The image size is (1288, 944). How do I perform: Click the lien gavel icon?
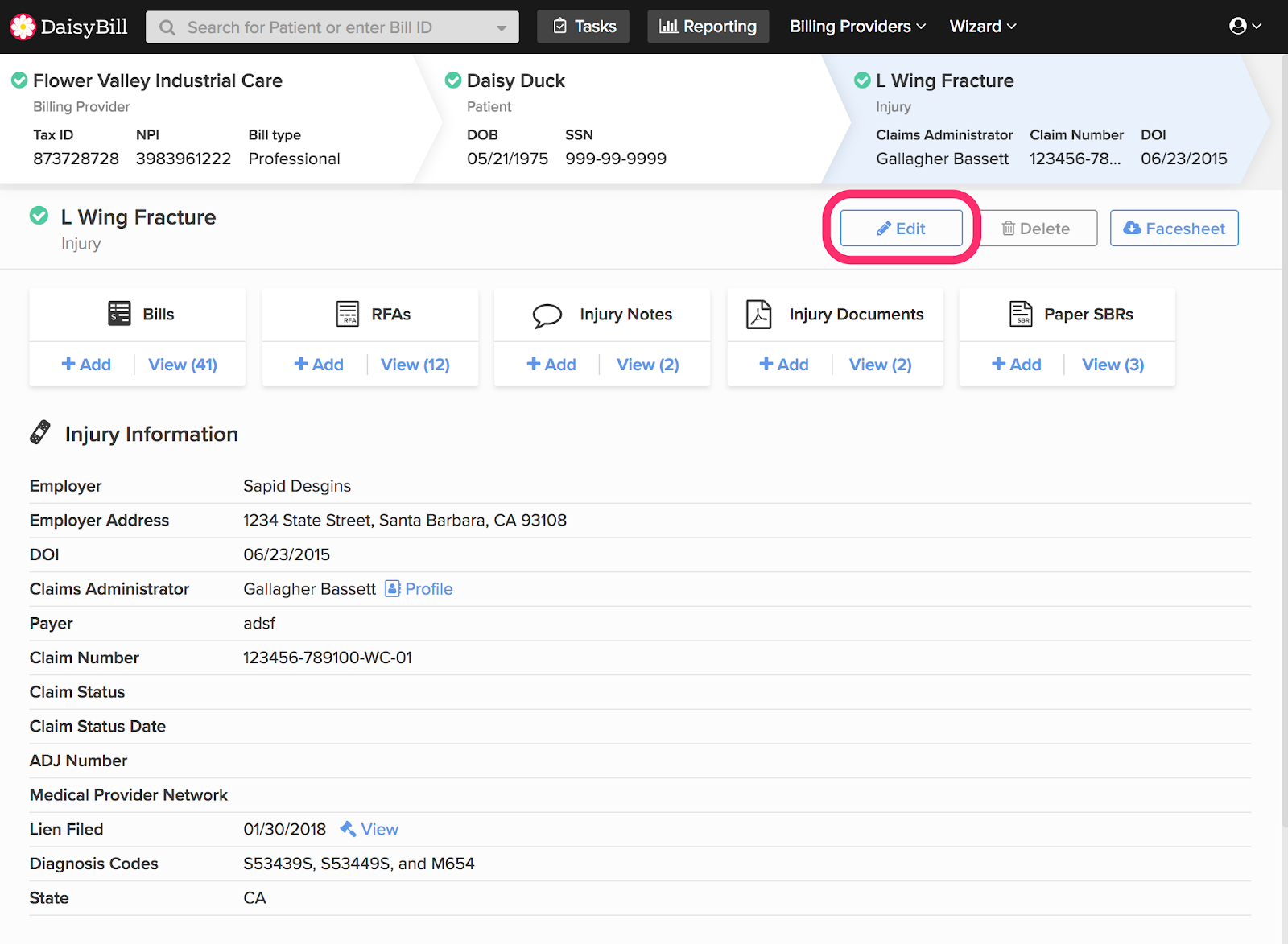point(348,828)
